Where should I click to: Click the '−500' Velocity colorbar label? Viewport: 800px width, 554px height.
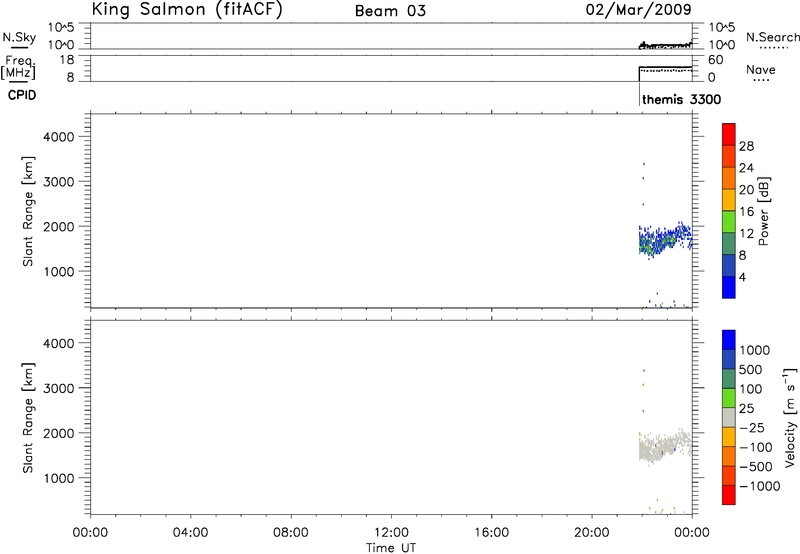[x=756, y=467]
